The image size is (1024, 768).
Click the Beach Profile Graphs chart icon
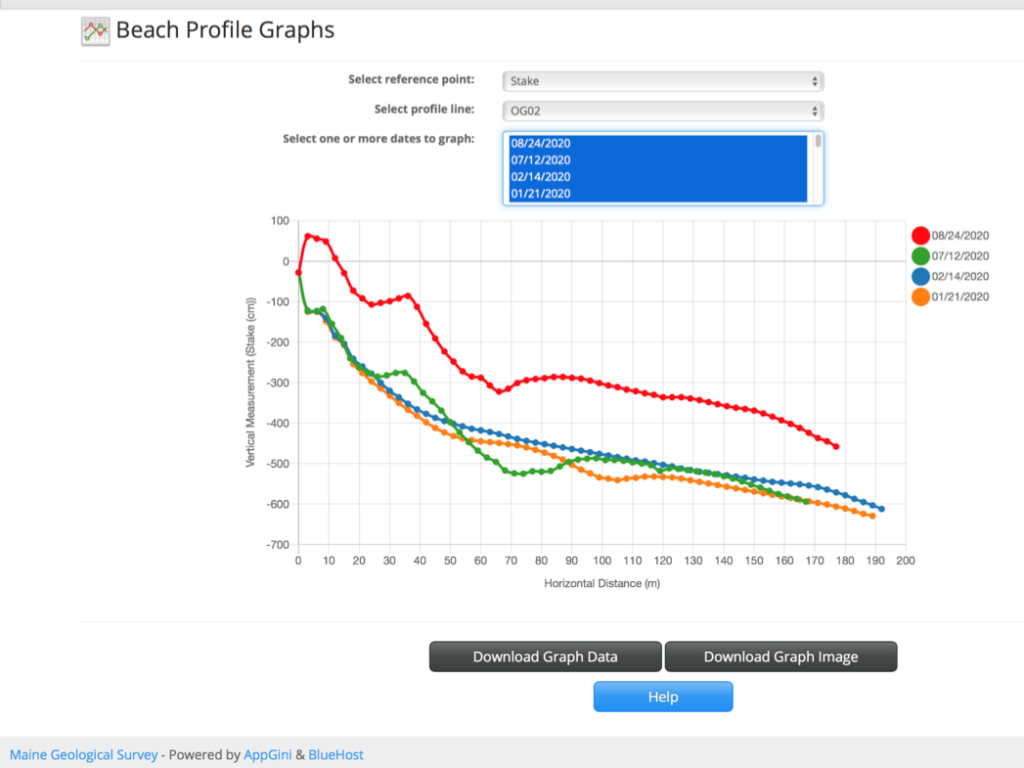click(x=94, y=31)
